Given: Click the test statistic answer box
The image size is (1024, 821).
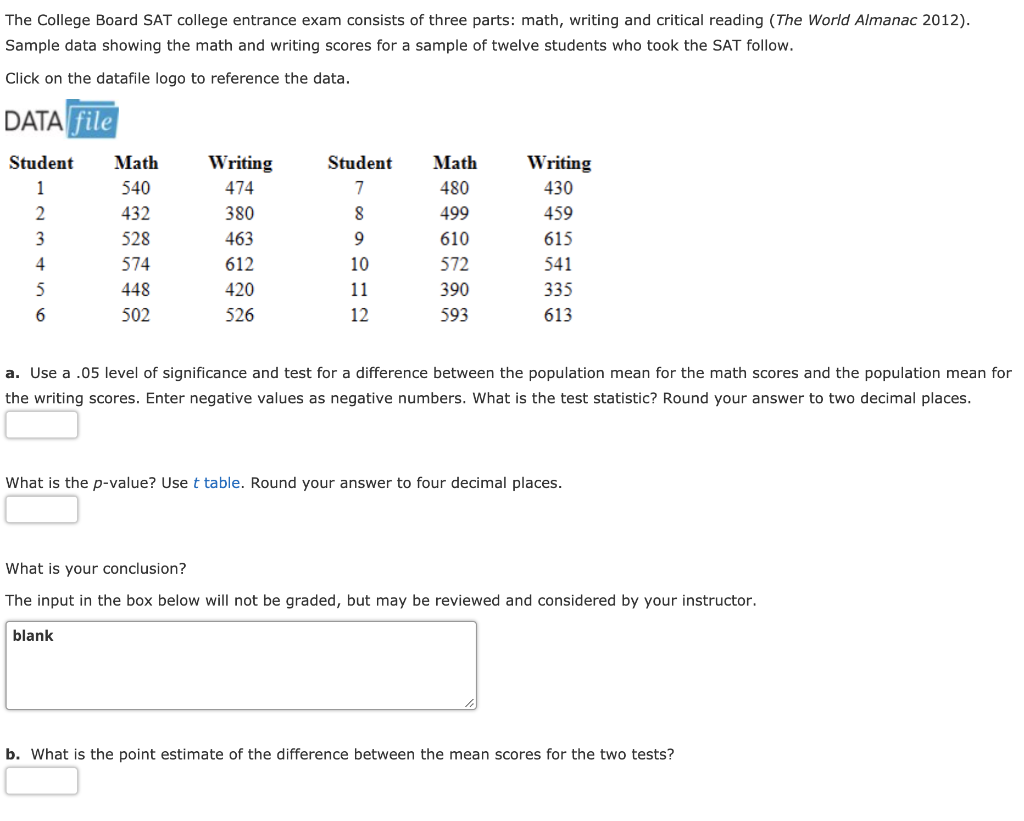Looking at the screenshot, I should (x=42, y=425).
